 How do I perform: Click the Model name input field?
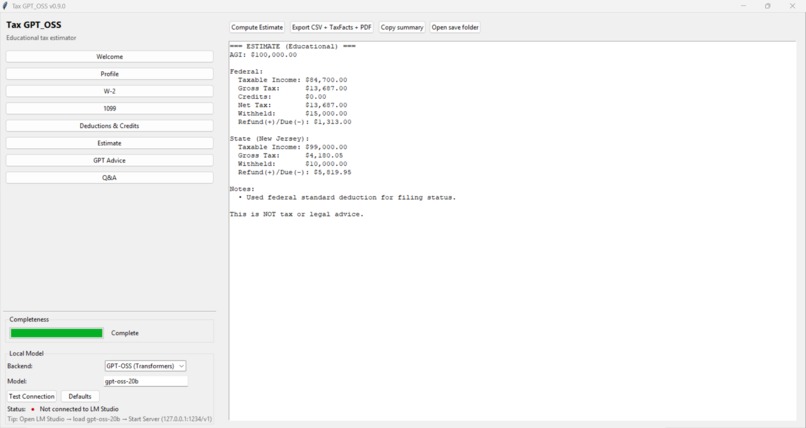click(145, 381)
